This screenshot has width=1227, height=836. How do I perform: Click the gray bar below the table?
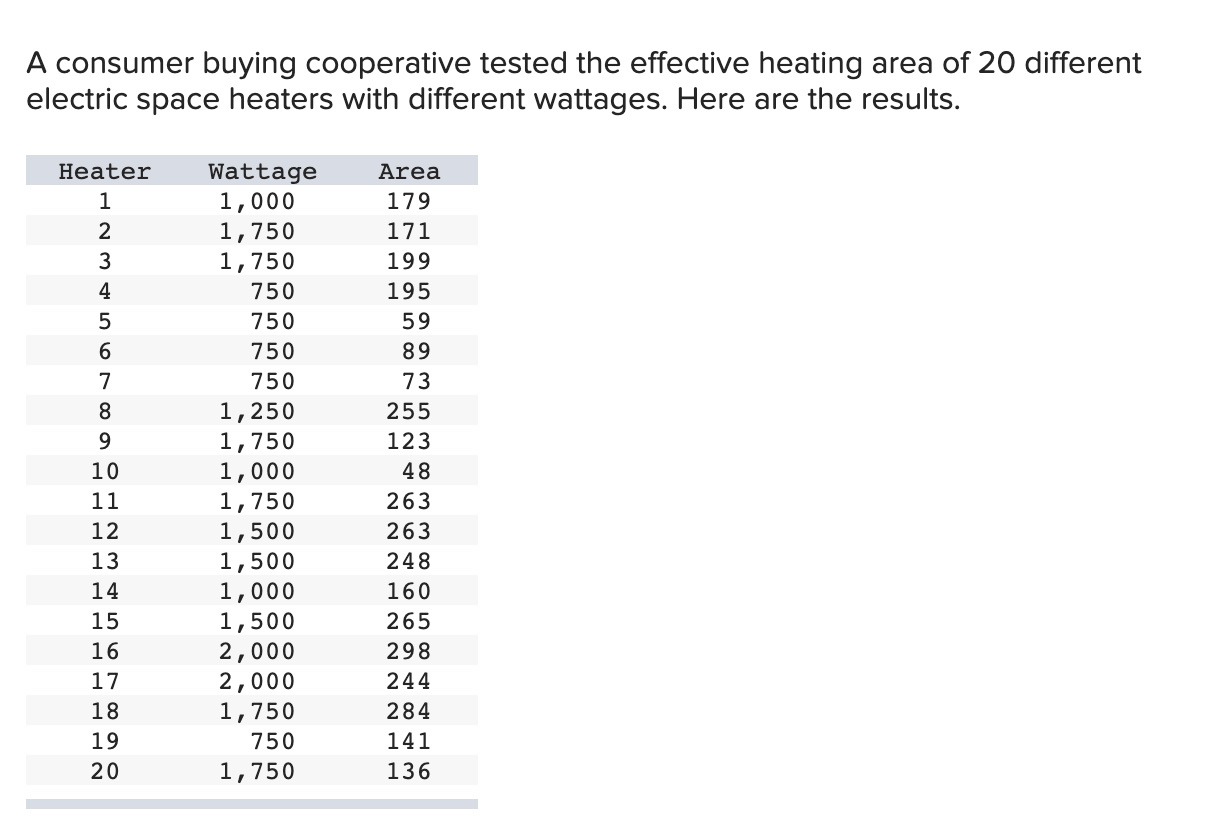click(x=251, y=803)
